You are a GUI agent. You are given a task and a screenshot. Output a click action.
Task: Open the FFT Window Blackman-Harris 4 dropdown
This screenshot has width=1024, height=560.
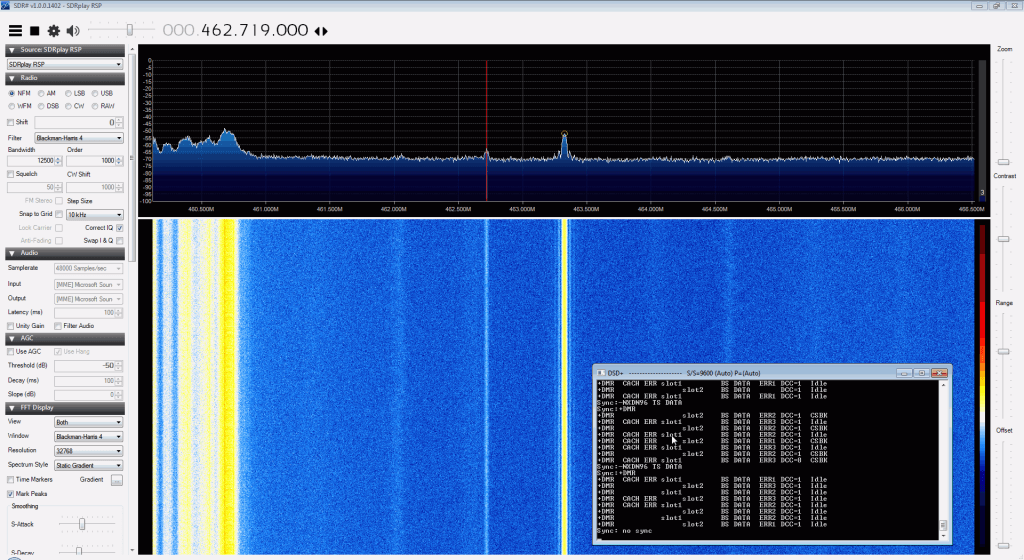[88, 437]
